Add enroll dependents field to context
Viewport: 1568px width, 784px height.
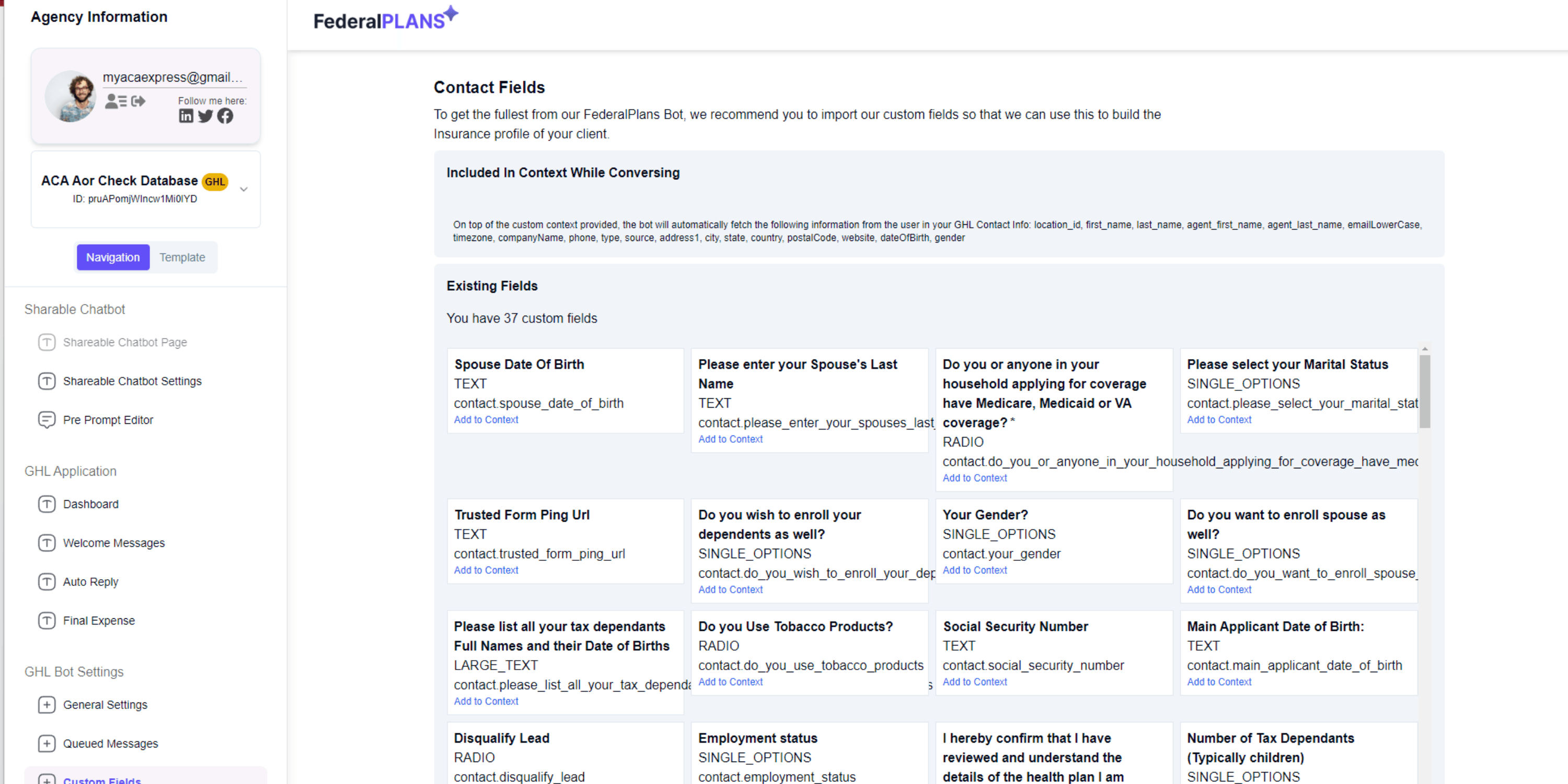[730, 590]
